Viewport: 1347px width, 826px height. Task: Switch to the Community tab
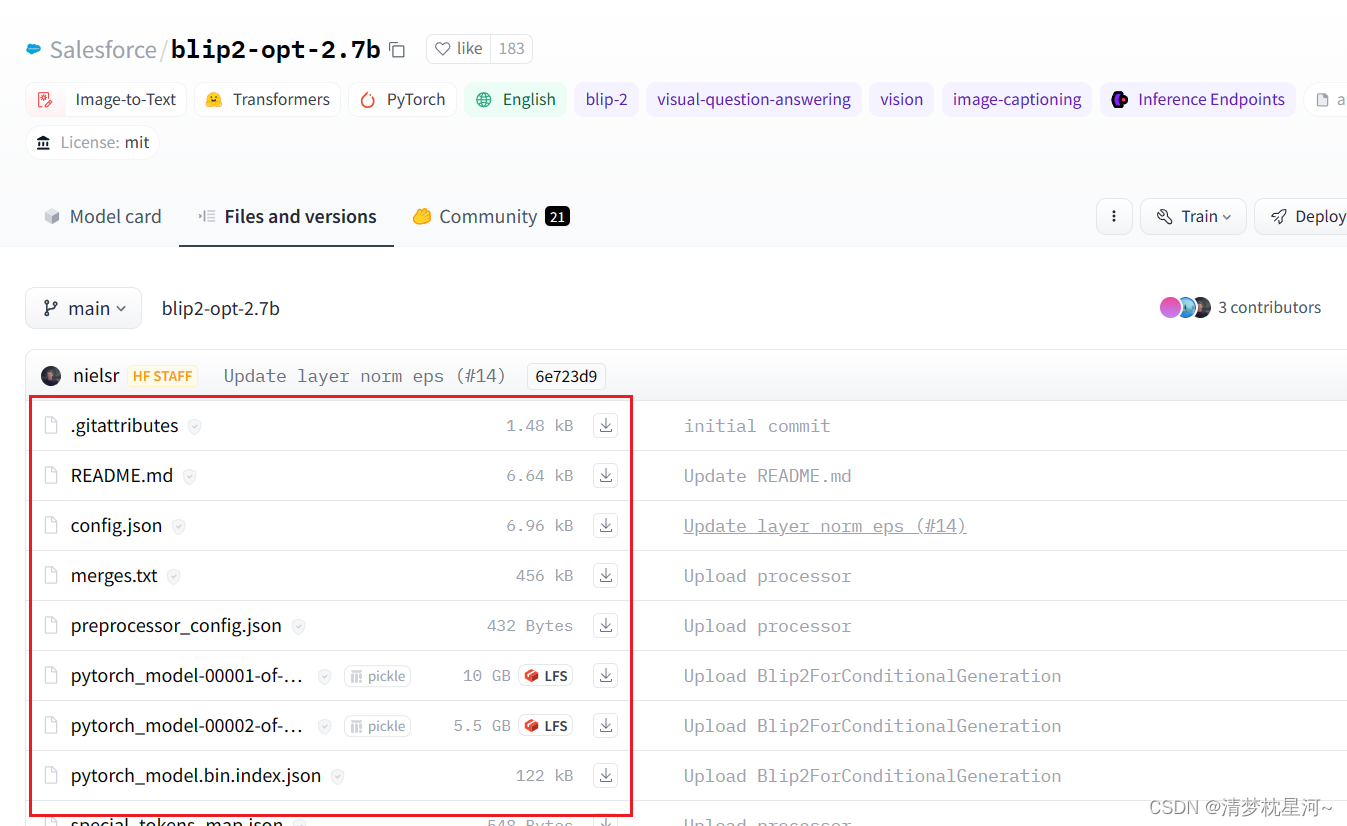coord(491,216)
